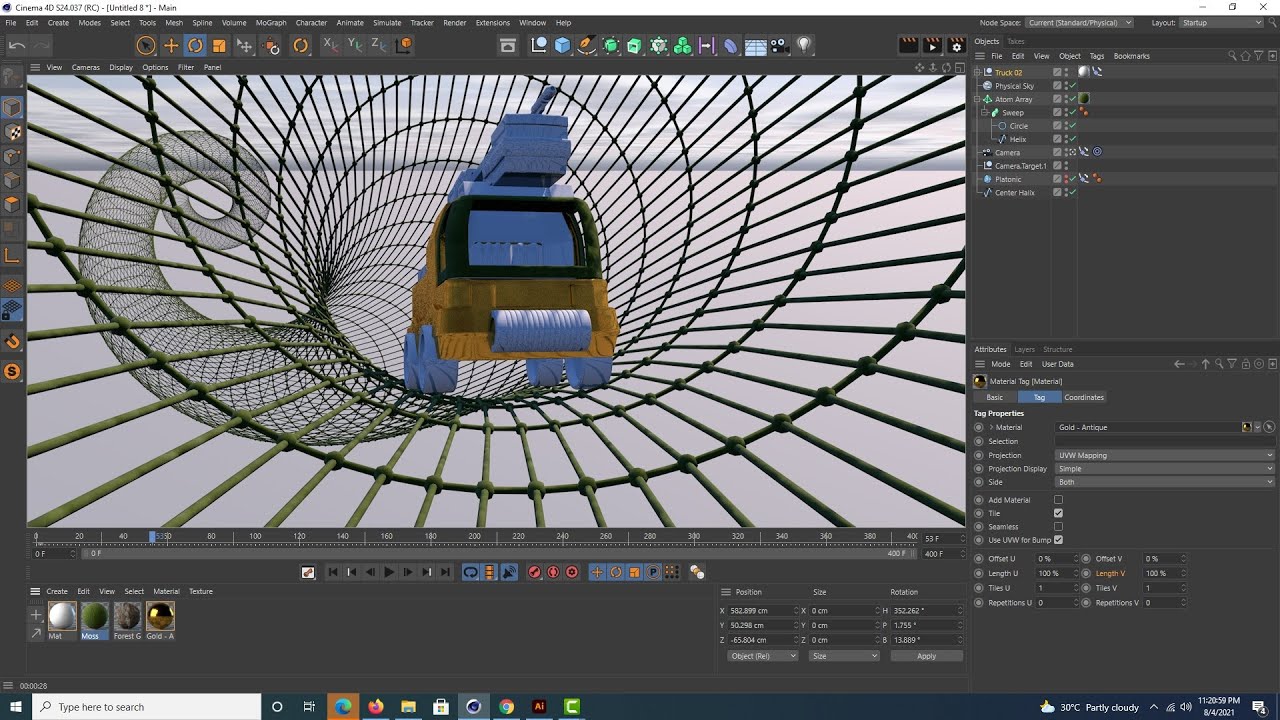Viewport: 1280px width, 720px height.
Task: Add a Camera object from toolbar
Action: pyautogui.click(x=779, y=45)
